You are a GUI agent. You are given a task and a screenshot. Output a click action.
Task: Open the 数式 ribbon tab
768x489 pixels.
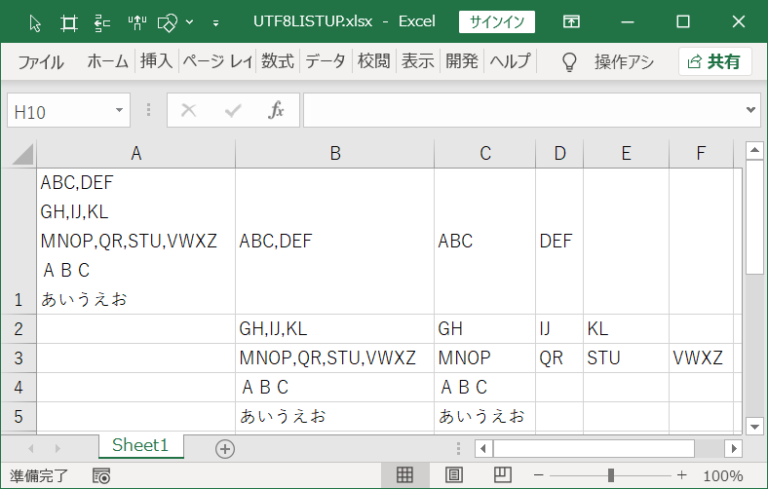tap(277, 61)
